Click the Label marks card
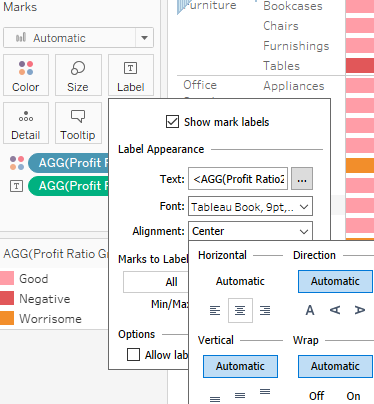Viewport: 374px width, 404px height. pos(131,75)
